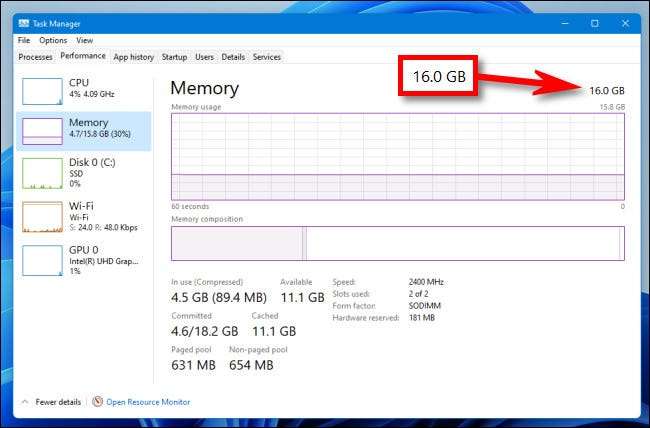This screenshot has height=428, width=650.
Task: Switch to the Processes tab
Action: [36, 57]
